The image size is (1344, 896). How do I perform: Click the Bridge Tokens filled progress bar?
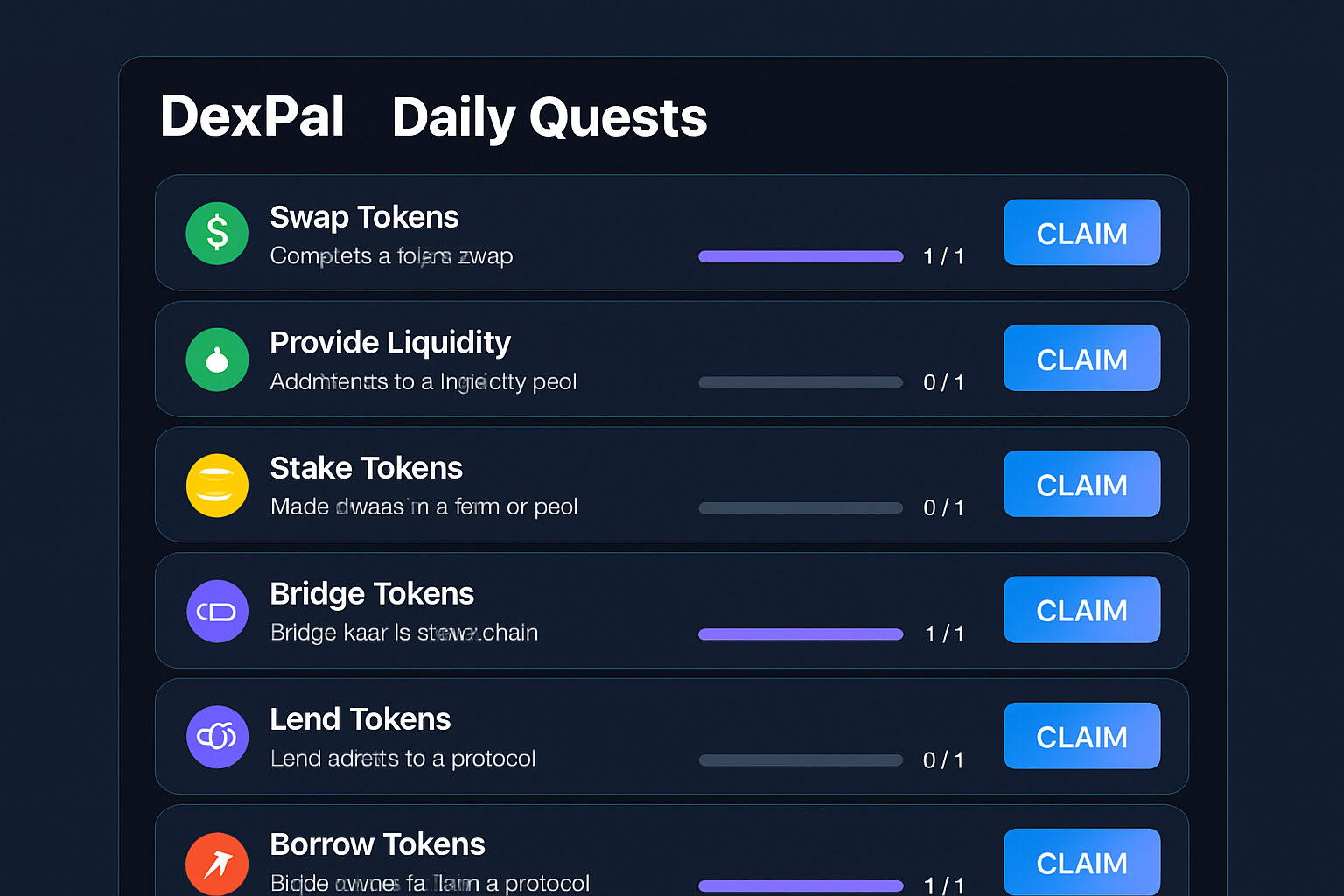(x=800, y=633)
